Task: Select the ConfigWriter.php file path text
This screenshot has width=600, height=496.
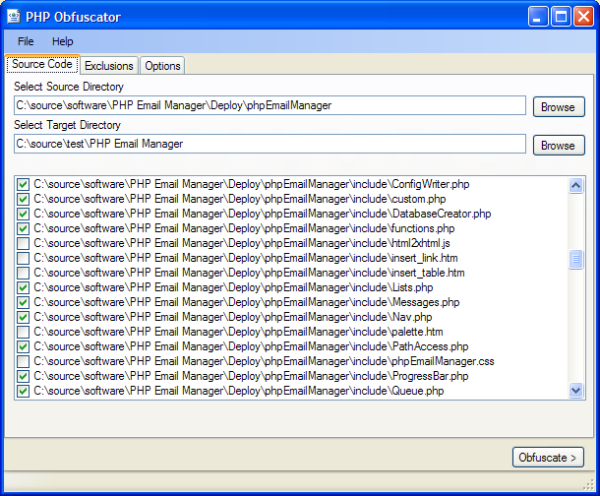Action: click(x=251, y=184)
